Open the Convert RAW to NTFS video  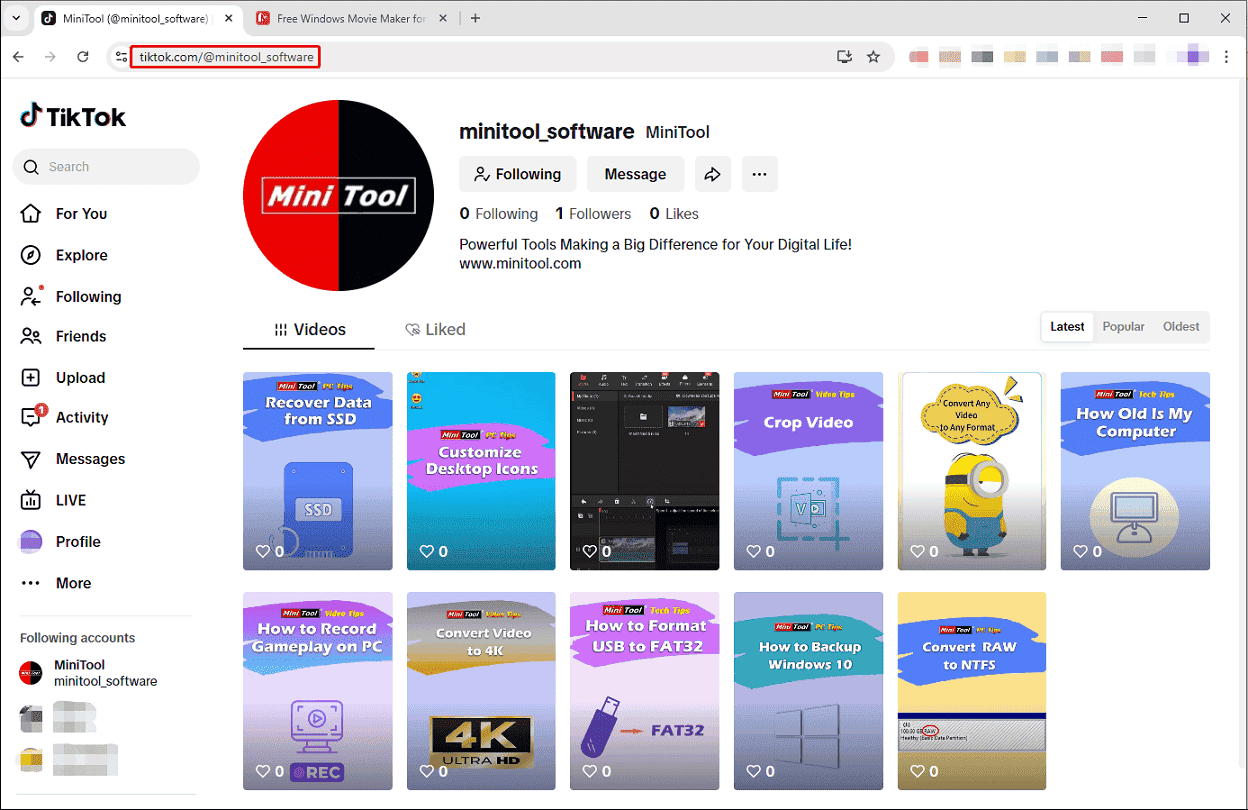(x=972, y=691)
